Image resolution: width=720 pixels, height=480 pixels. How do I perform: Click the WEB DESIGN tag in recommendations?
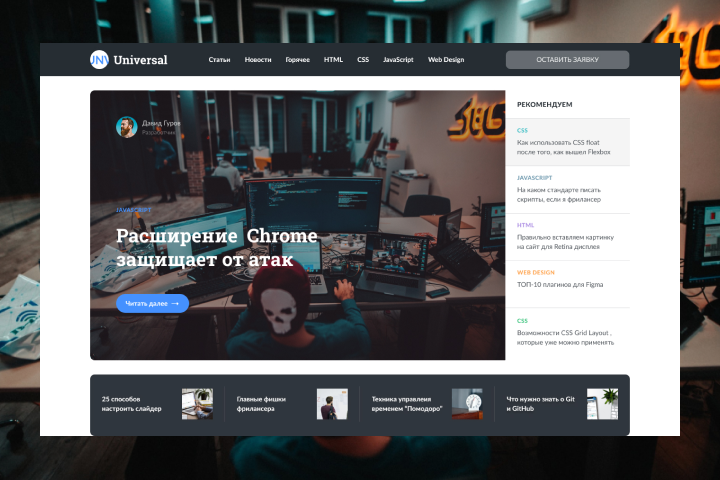point(535,272)
